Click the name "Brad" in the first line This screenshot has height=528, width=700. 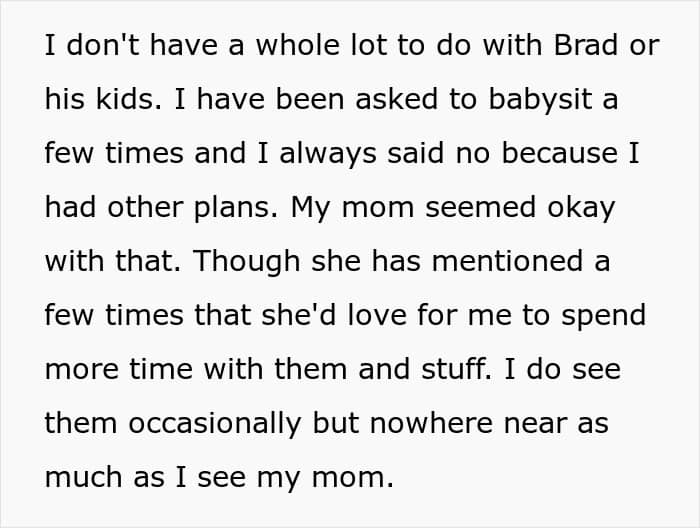click(x=580, y=46)
